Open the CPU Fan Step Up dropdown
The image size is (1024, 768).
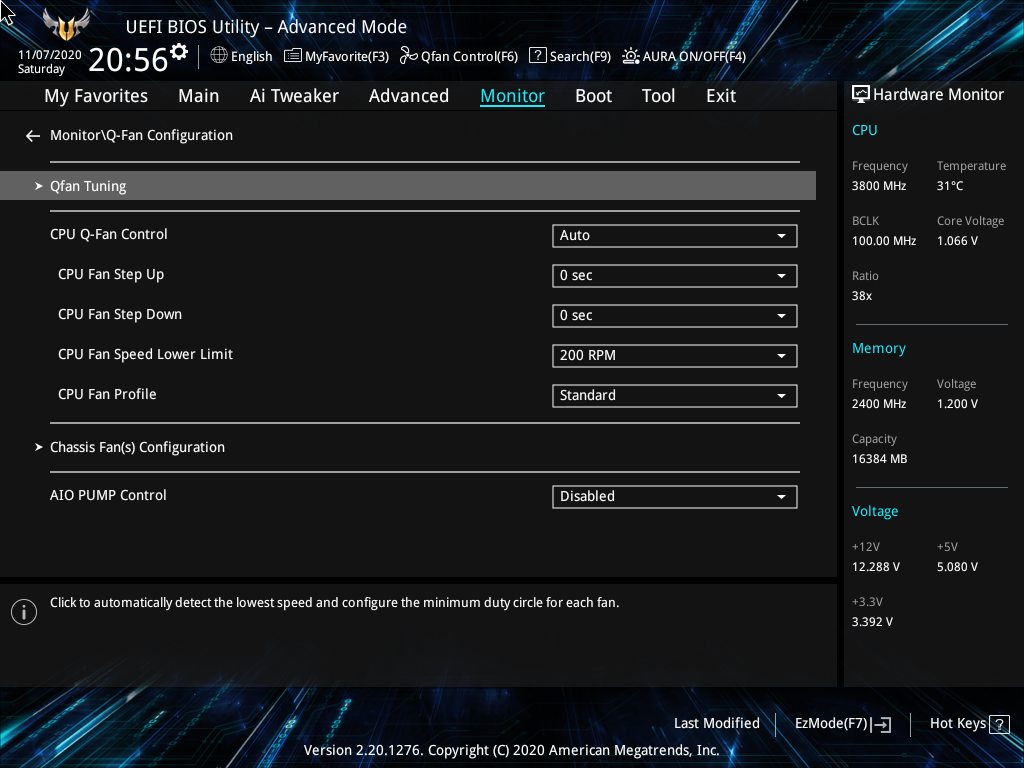pyautogui.click(x=675, y=276)
